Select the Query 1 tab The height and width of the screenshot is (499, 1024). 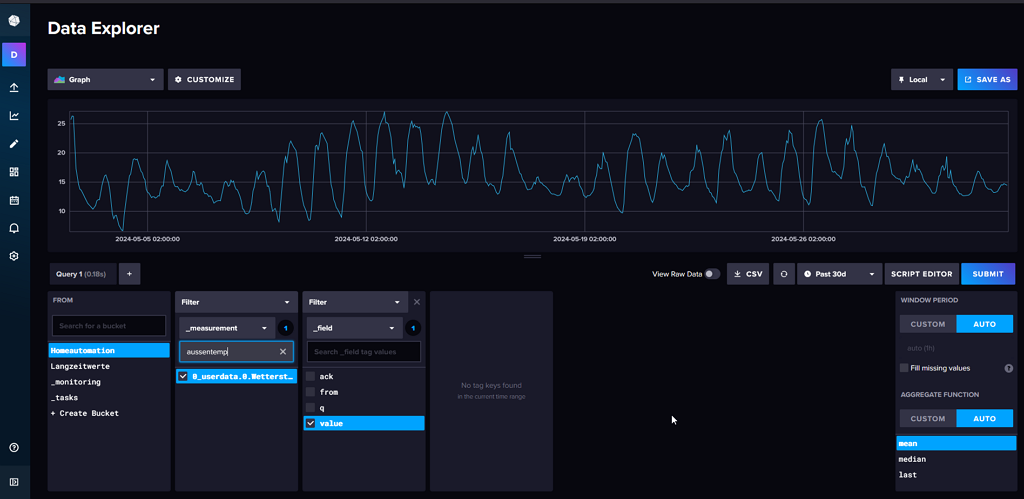[x=82, y=273]
